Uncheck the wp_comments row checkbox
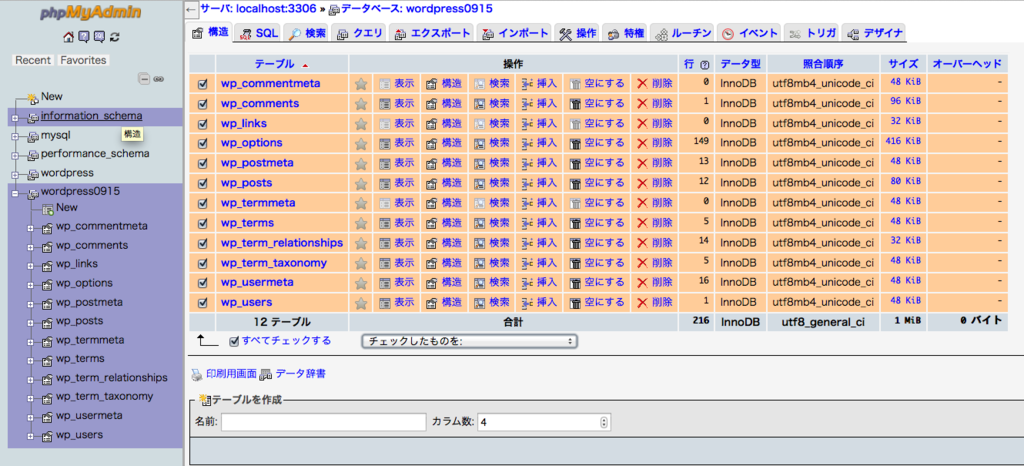The width and height of the screenshot is (1024, 466). tap(202, 103)
